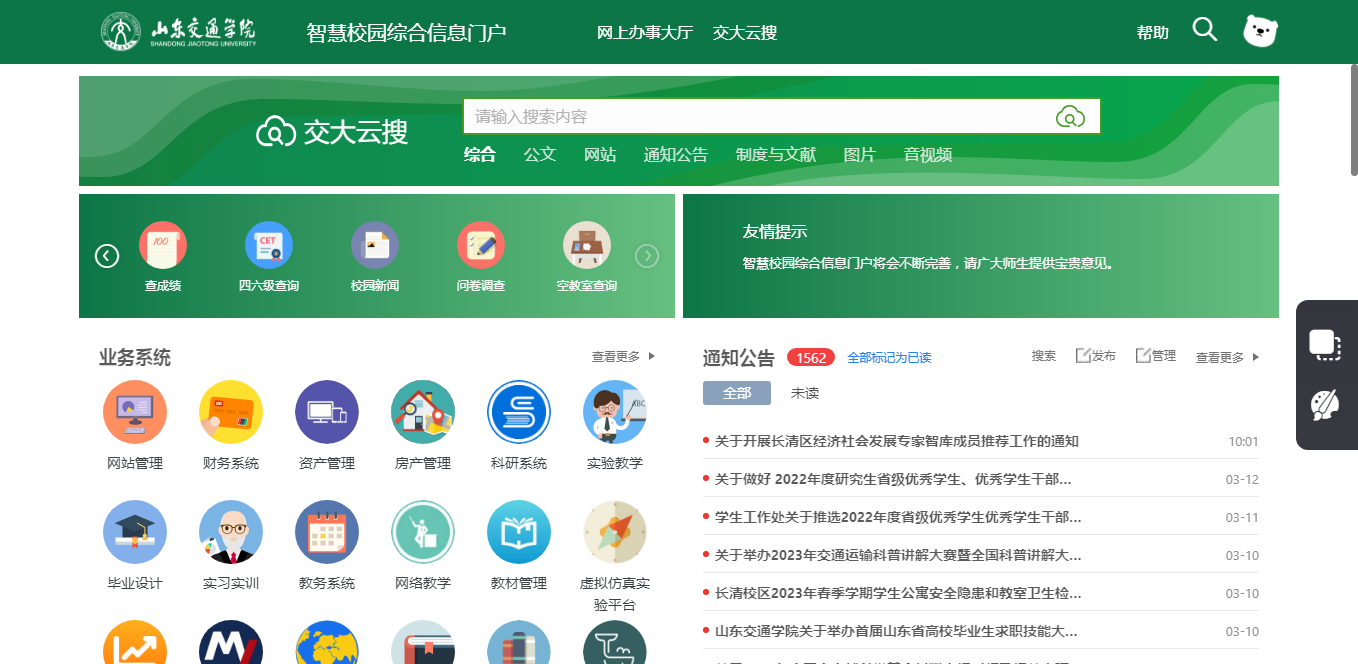
Task: Go to previous shortcuts with left arrow
Action: coord(107,256)
